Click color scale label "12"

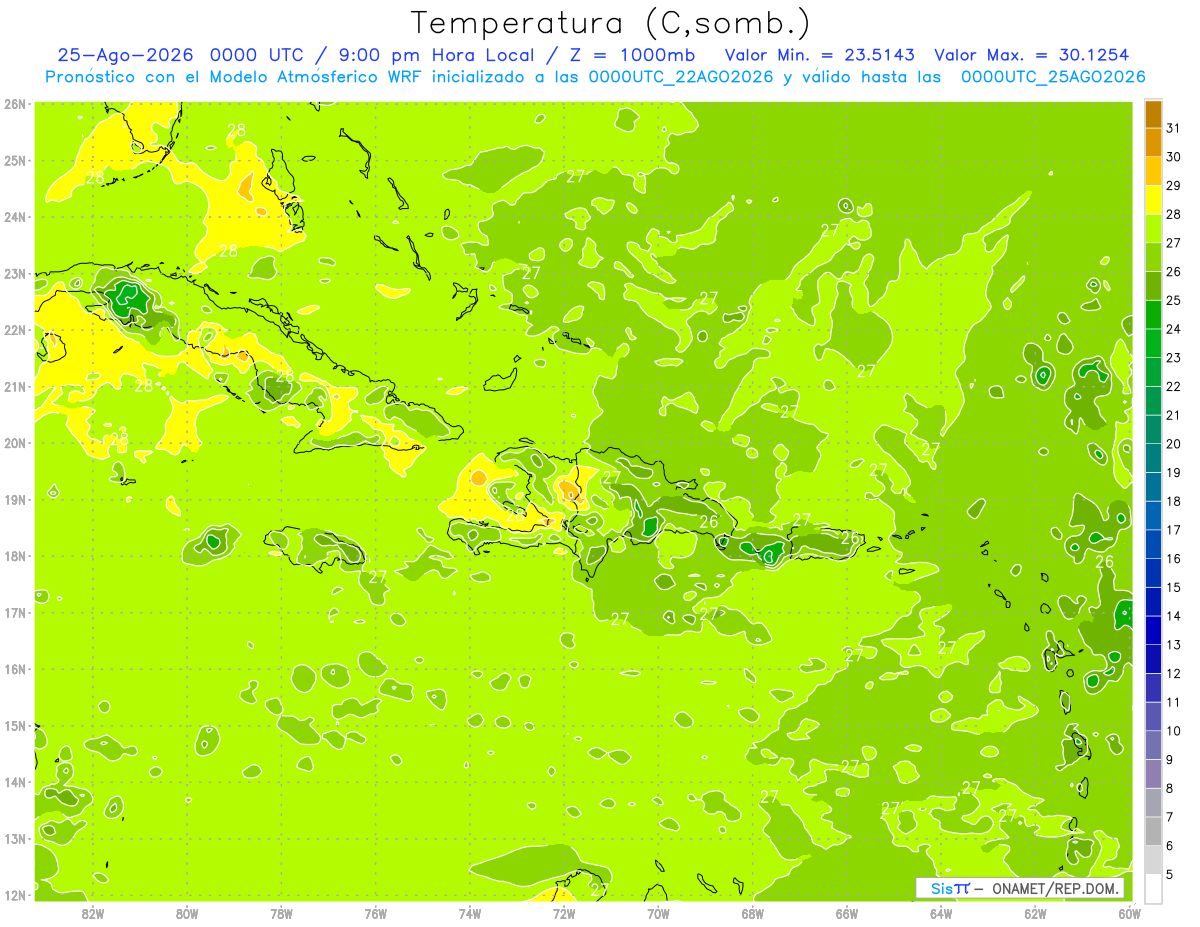pyautogui.click(x=1173, y=673)
